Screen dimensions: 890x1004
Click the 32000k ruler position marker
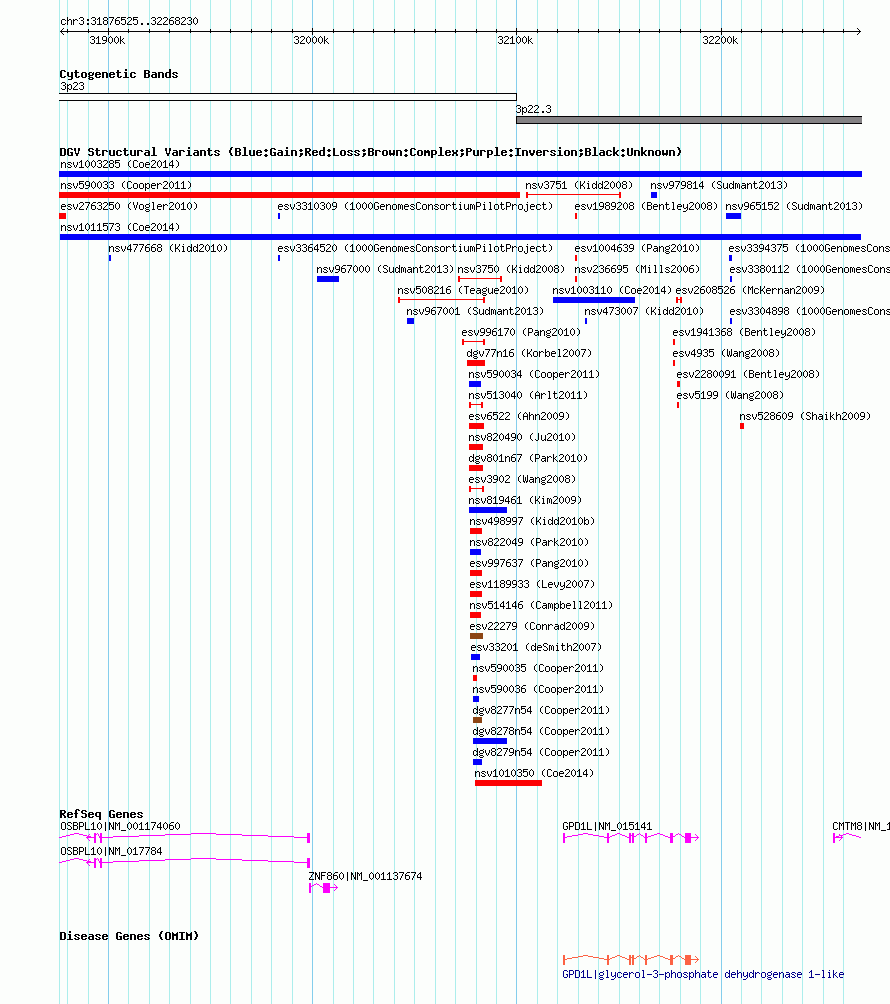311,40
